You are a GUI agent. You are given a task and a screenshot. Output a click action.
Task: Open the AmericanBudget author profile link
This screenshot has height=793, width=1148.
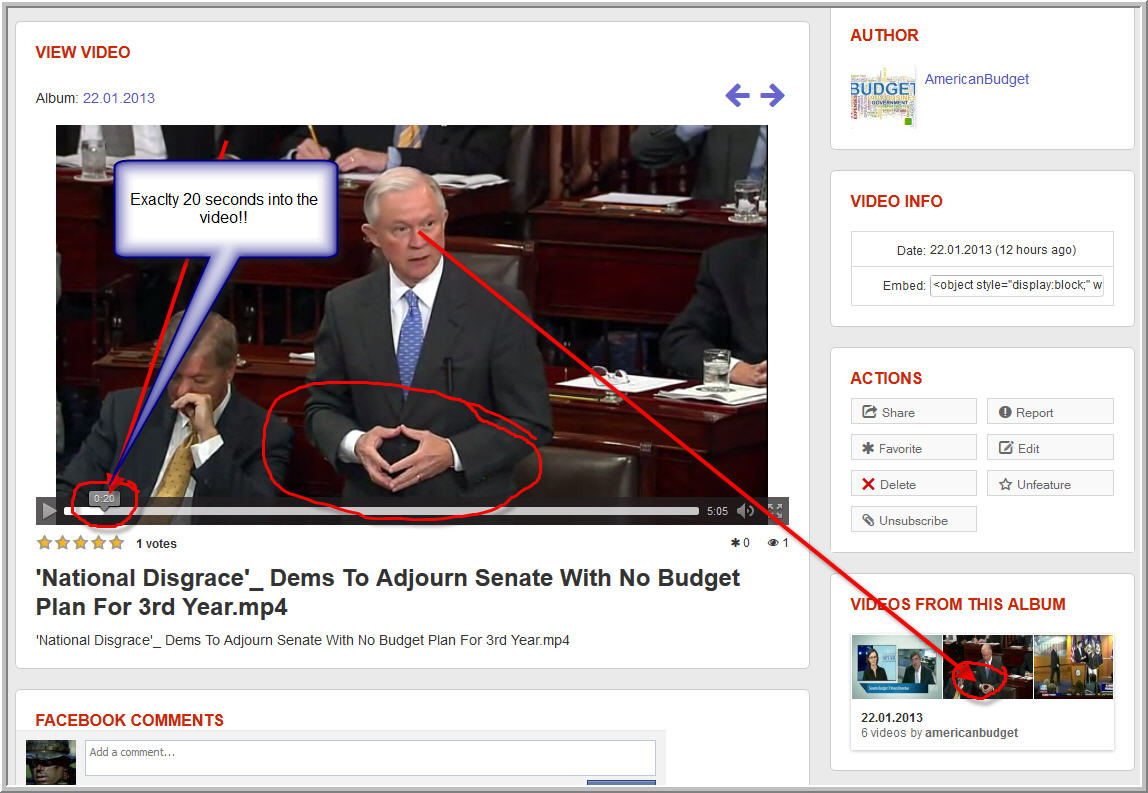coord(977,79)
